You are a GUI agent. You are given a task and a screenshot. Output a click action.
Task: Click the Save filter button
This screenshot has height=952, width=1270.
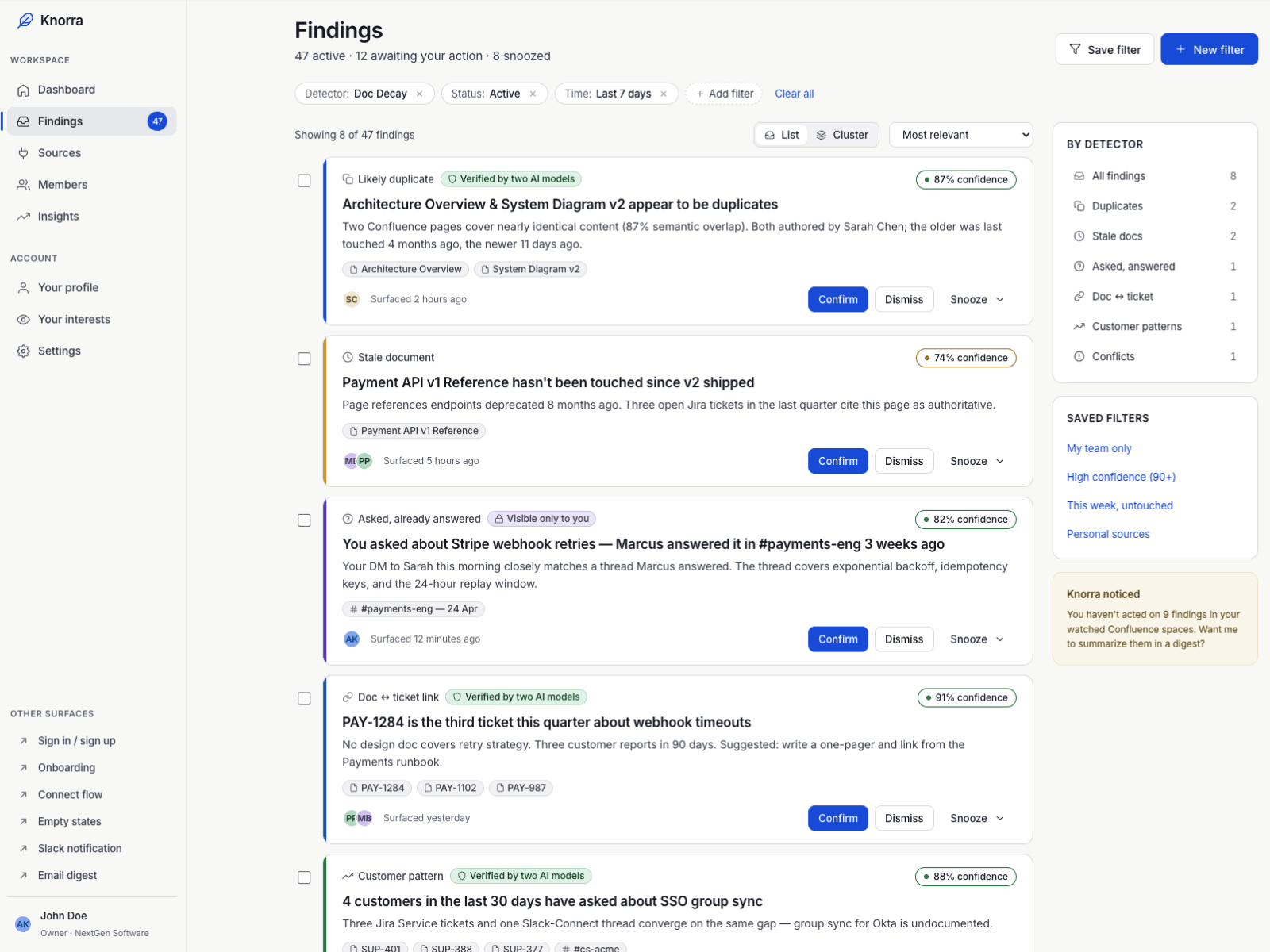click(1105, 49)
